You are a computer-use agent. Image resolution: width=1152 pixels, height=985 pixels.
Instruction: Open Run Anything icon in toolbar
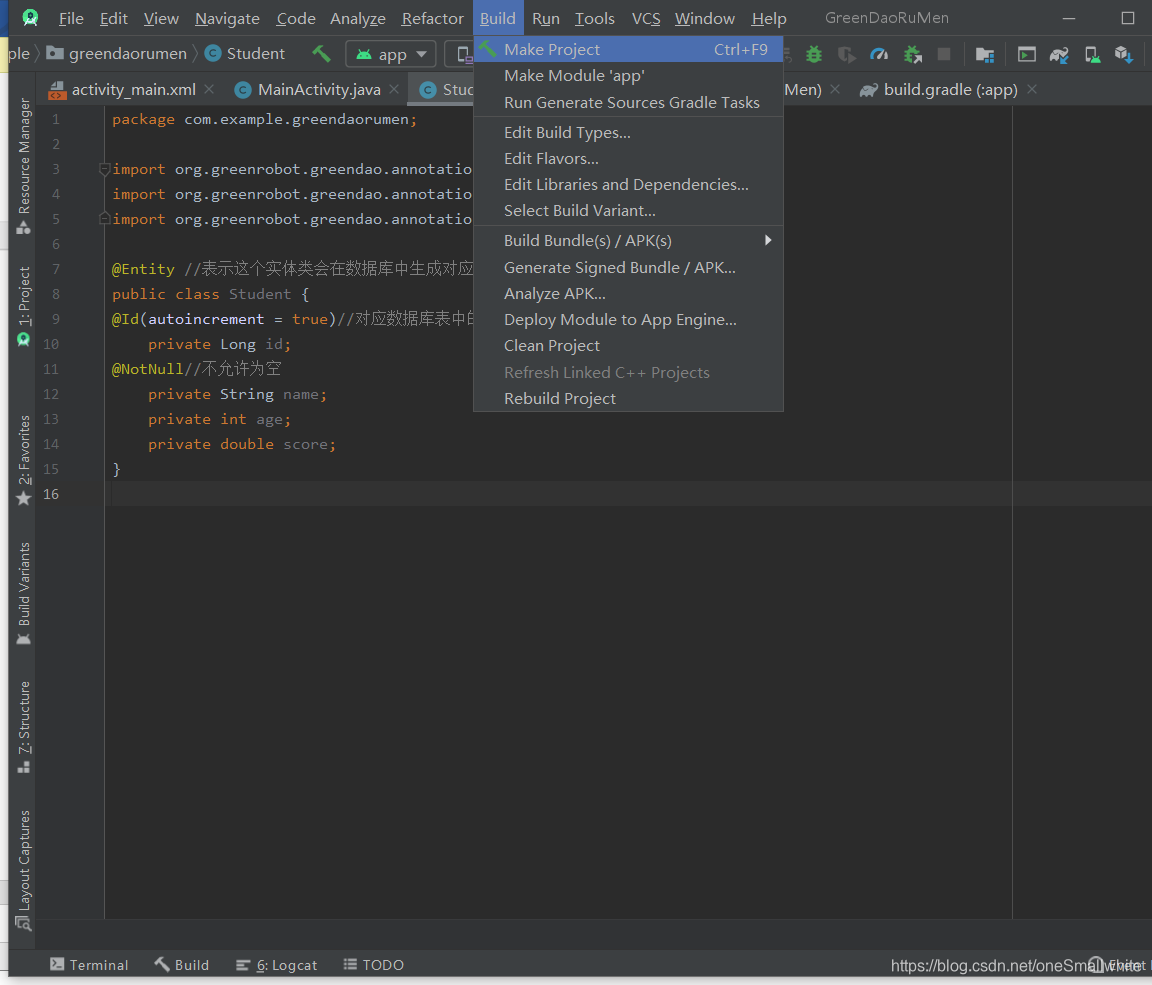click(x=1026, y=54)
